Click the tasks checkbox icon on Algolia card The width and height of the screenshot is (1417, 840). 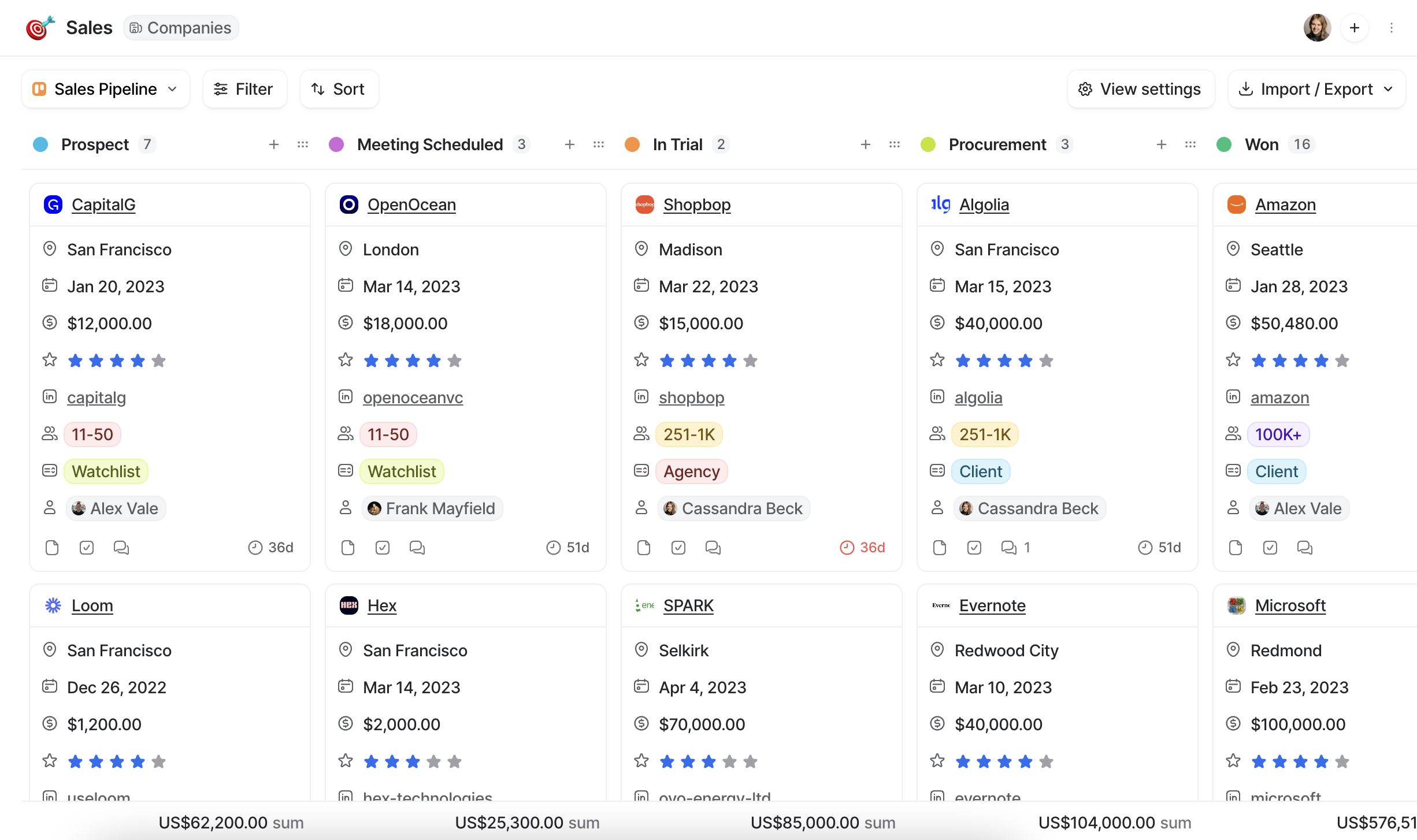click(x=974, y=548)
